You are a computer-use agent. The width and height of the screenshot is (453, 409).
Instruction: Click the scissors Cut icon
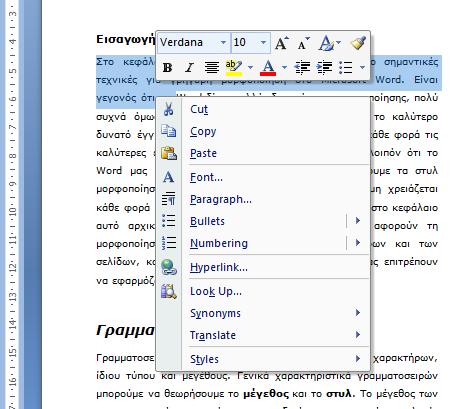click(x=169, y=109)
